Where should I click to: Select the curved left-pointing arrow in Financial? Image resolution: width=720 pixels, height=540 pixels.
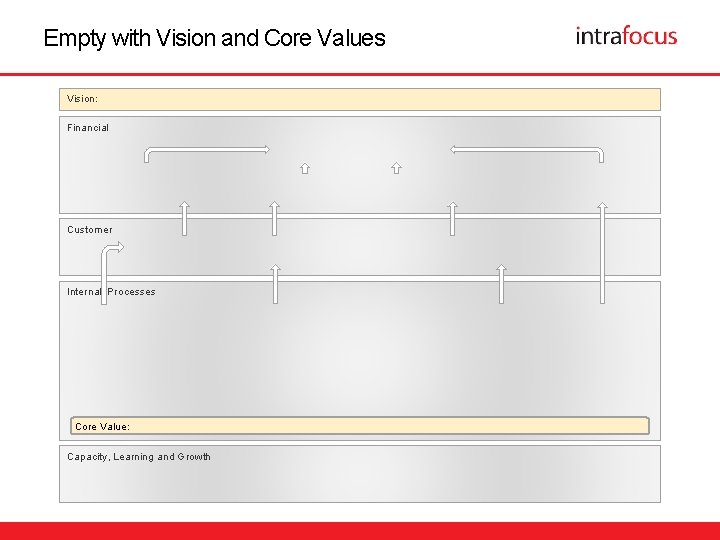click(x=527, y=150)
